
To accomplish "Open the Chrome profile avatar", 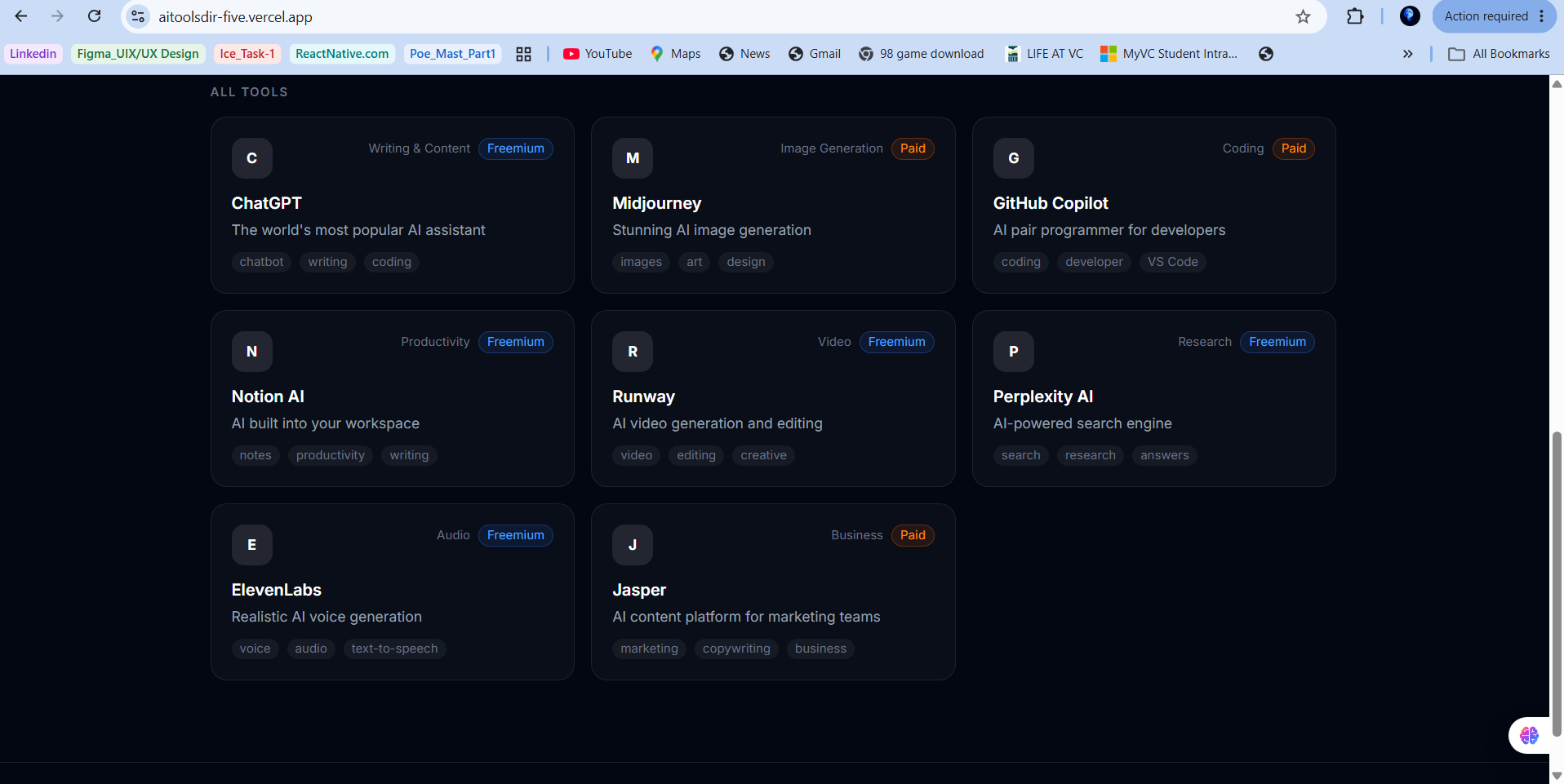I will [x=1410, y=16].
